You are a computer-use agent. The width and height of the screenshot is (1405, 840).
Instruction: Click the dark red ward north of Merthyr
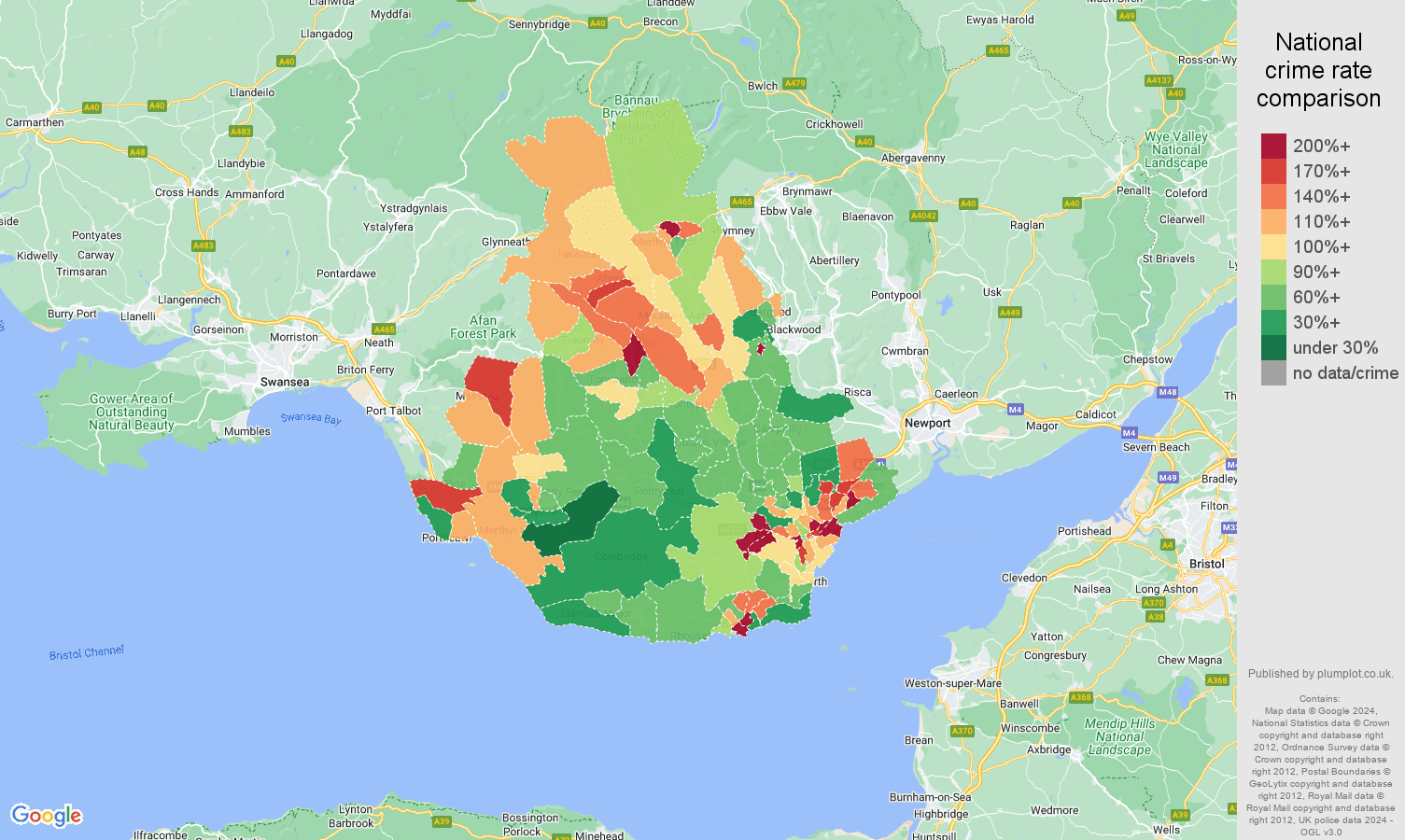click(669, 229)
